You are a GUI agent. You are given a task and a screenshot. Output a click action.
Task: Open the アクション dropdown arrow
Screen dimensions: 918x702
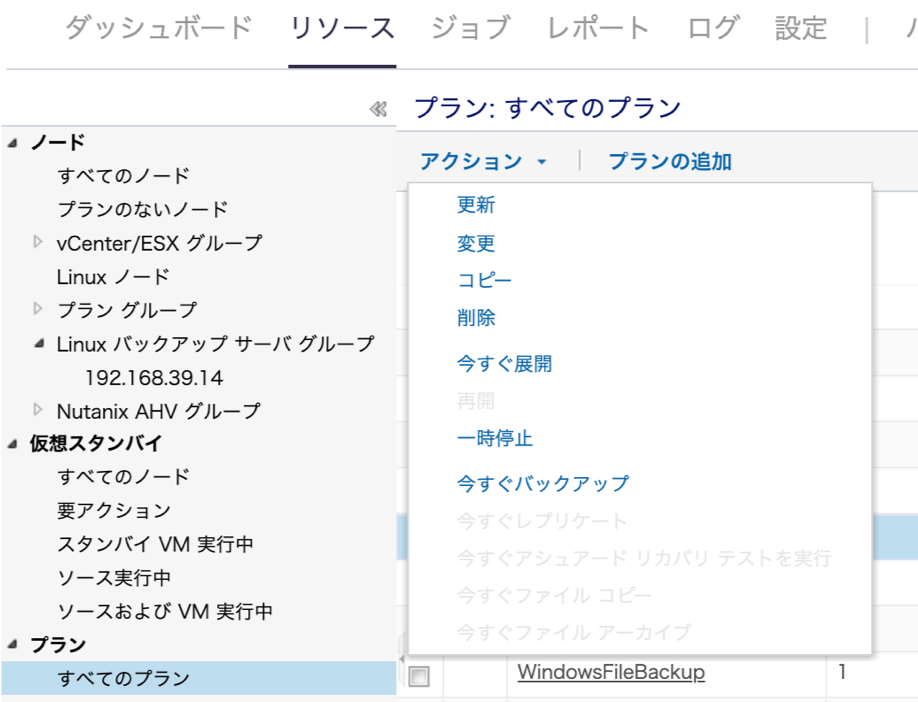(542, 162)
